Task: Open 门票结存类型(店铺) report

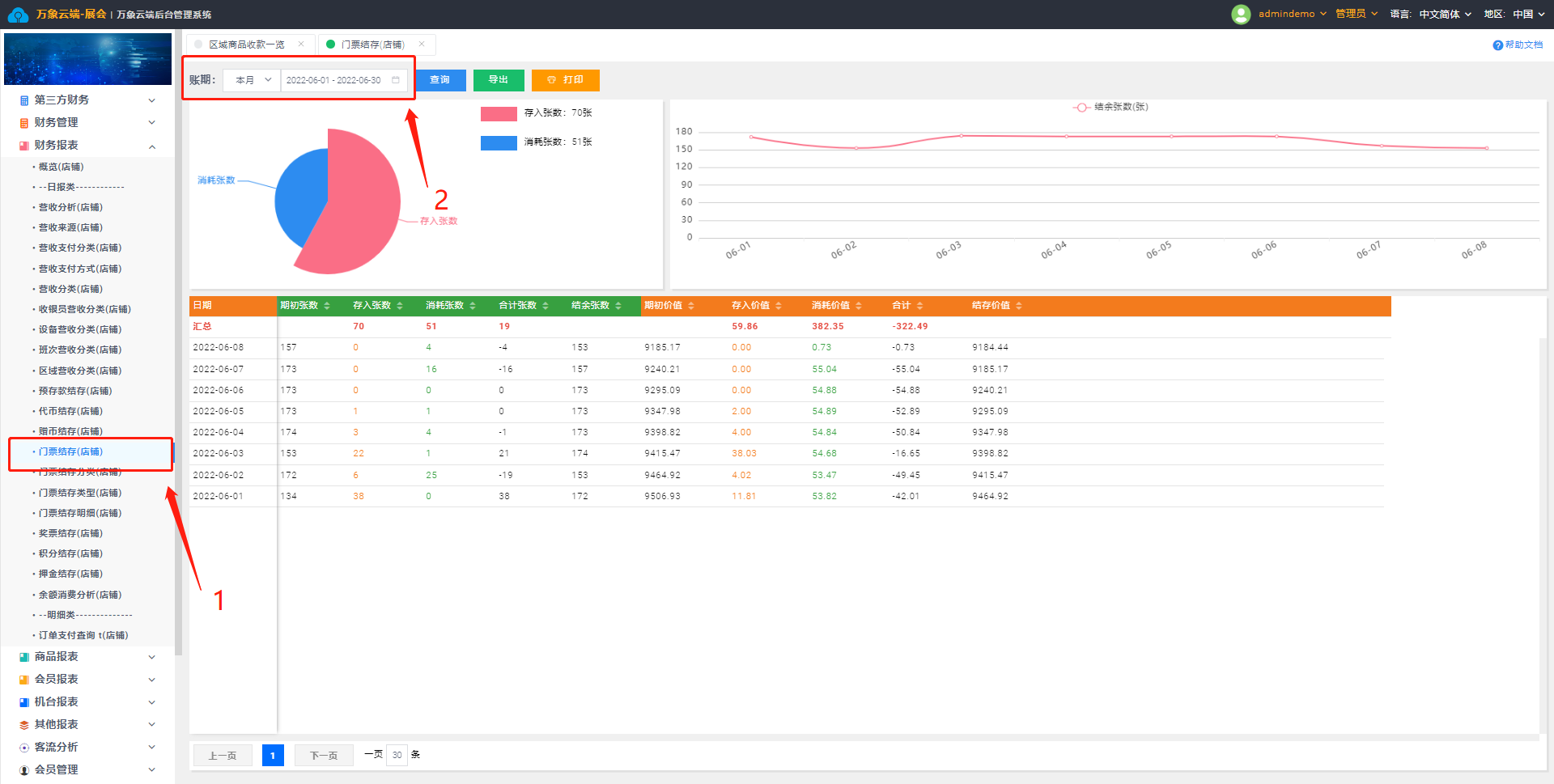Action: coord(80,493)
